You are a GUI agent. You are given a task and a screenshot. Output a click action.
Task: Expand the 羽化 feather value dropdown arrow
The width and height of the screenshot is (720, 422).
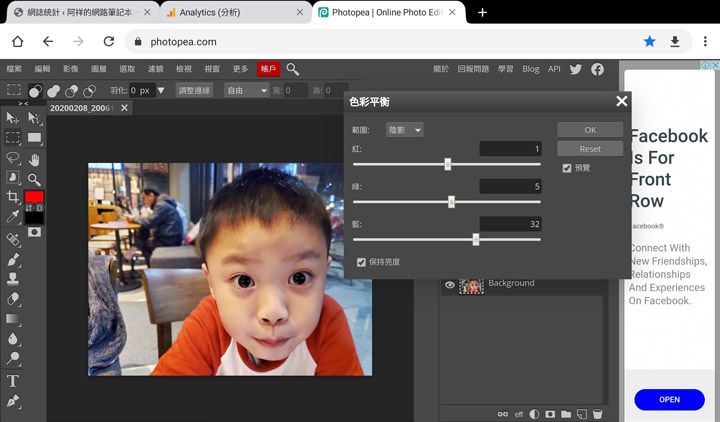pos(161,91)
